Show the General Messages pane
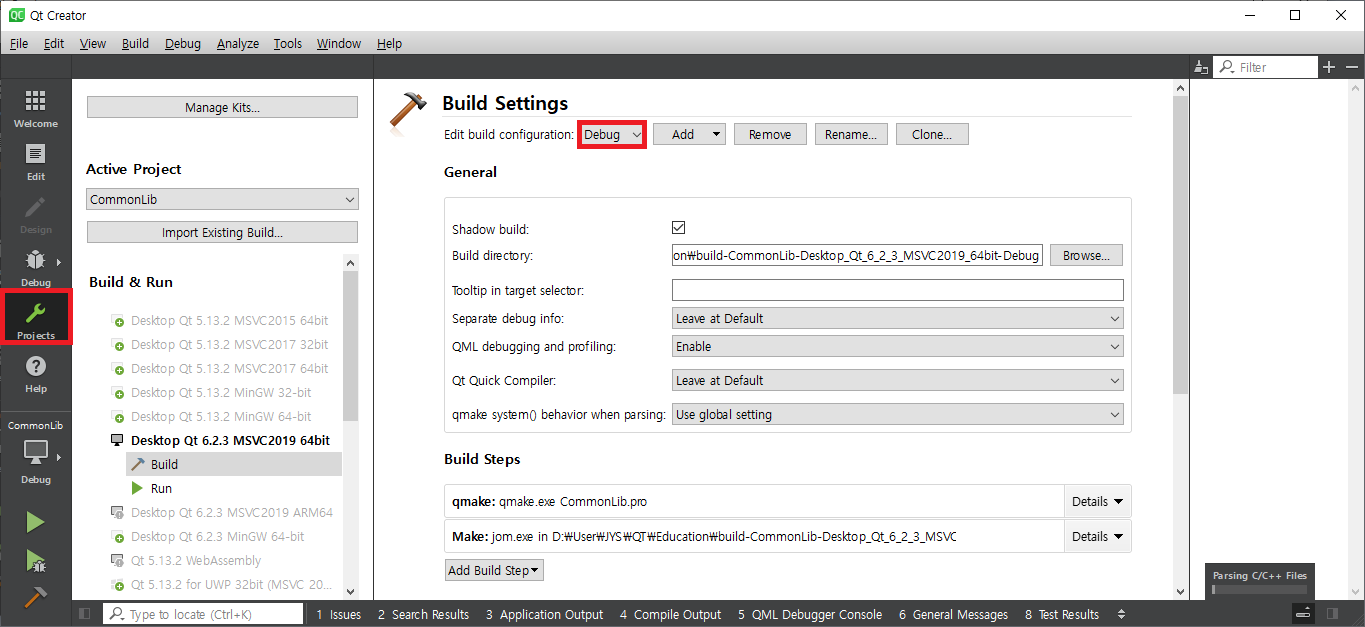 pyautogui.click(x=953, y=614)
